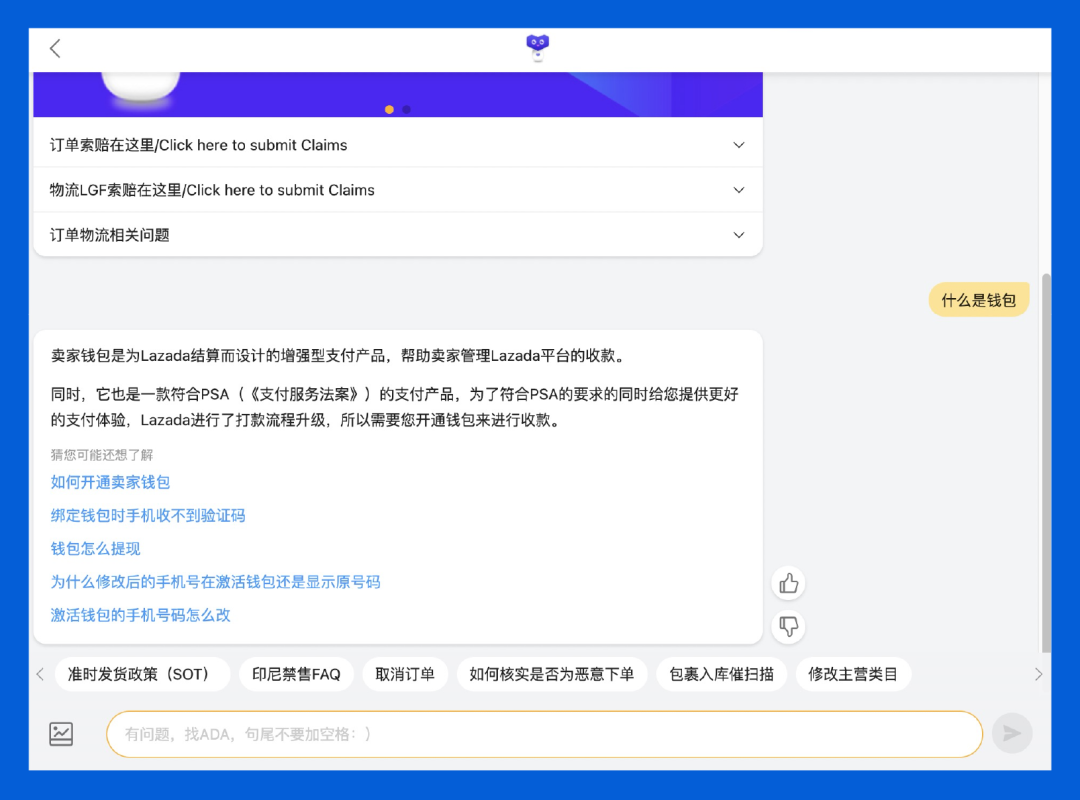
Task: Click the second banner pagination dot
Action: pyautogui.click(x=406, y=110)
